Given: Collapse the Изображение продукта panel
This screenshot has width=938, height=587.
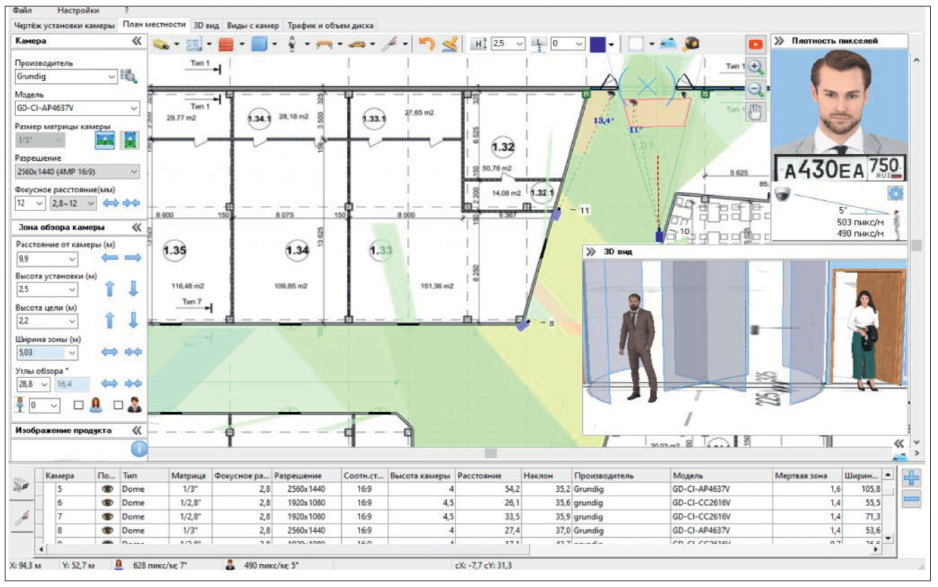Looking at the screenshot, I should [137, 430].
